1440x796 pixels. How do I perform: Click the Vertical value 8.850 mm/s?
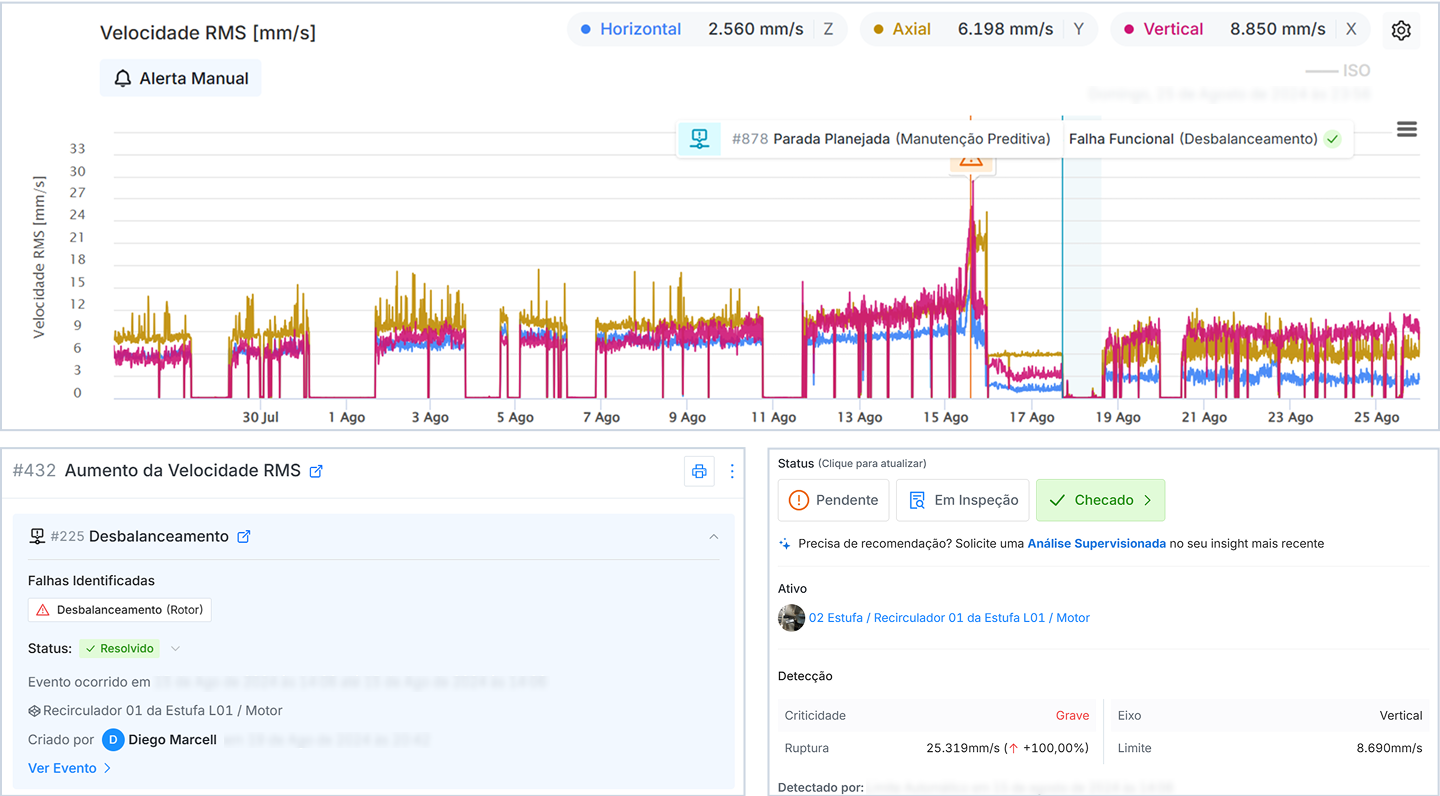[x=1278, y=29]
